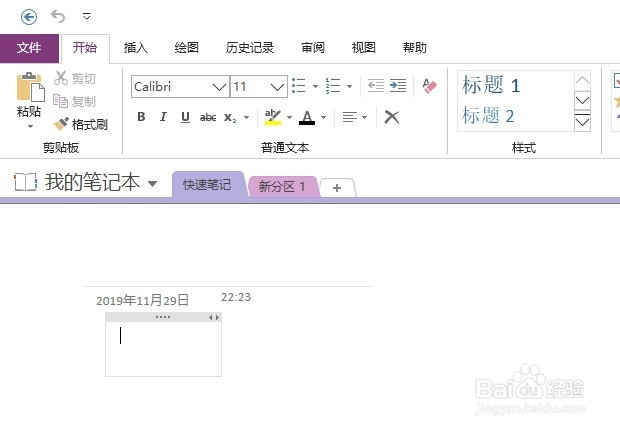The image size is (620, 430).
Task: Click the note container width arrows
Action: pyautogui.click(x=214, y=317)
